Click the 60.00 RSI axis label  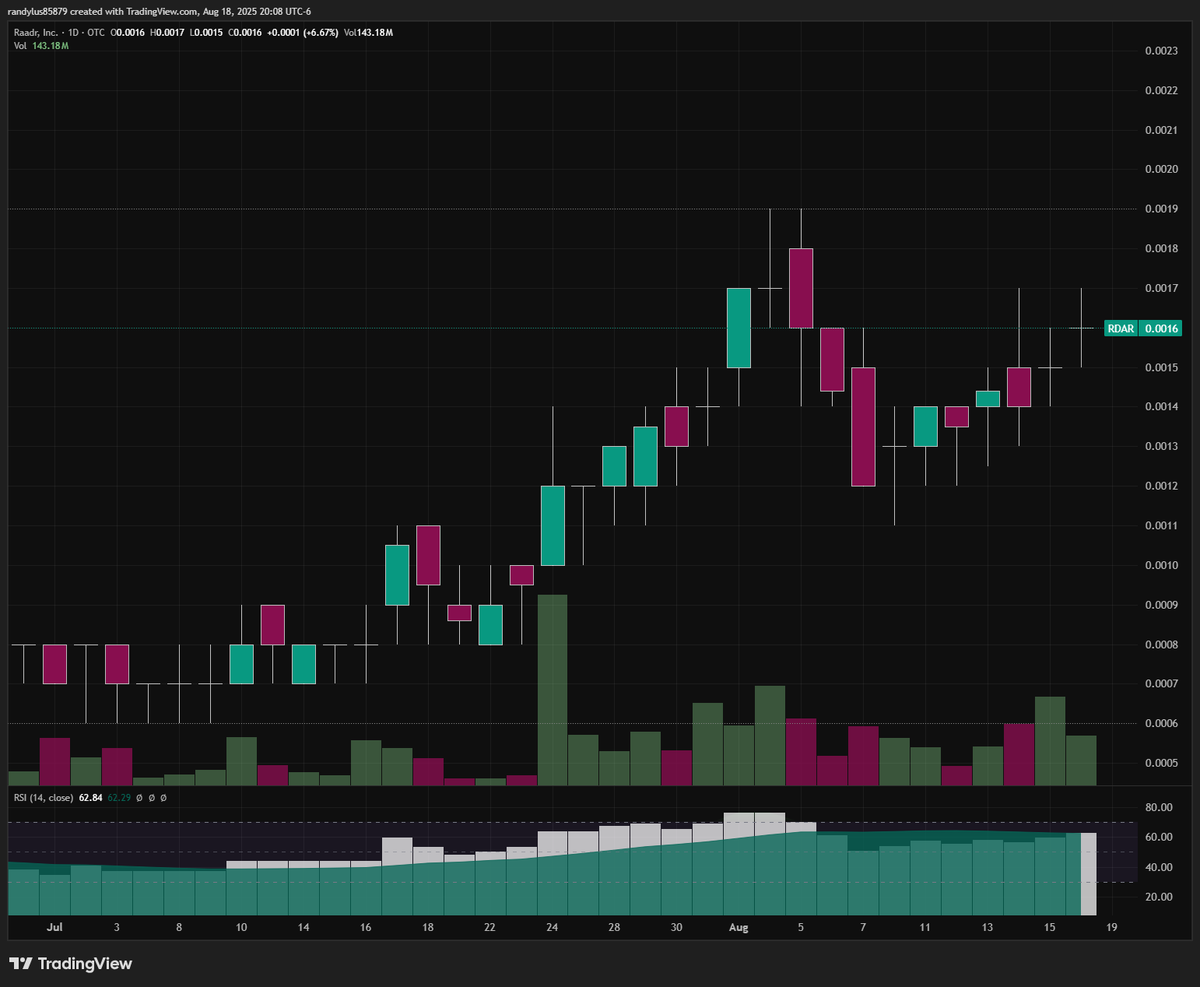pyautogui.click(x=1159, y=837)
